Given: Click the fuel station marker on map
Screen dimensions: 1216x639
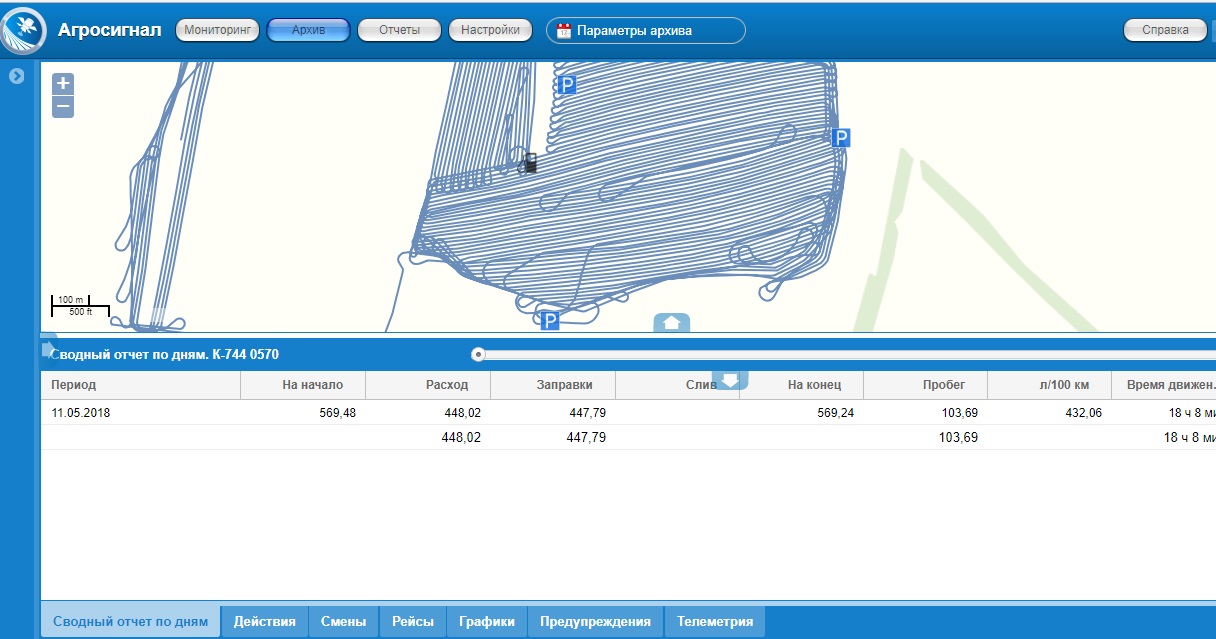Looking at the screenshot, I should coord(530,163).
